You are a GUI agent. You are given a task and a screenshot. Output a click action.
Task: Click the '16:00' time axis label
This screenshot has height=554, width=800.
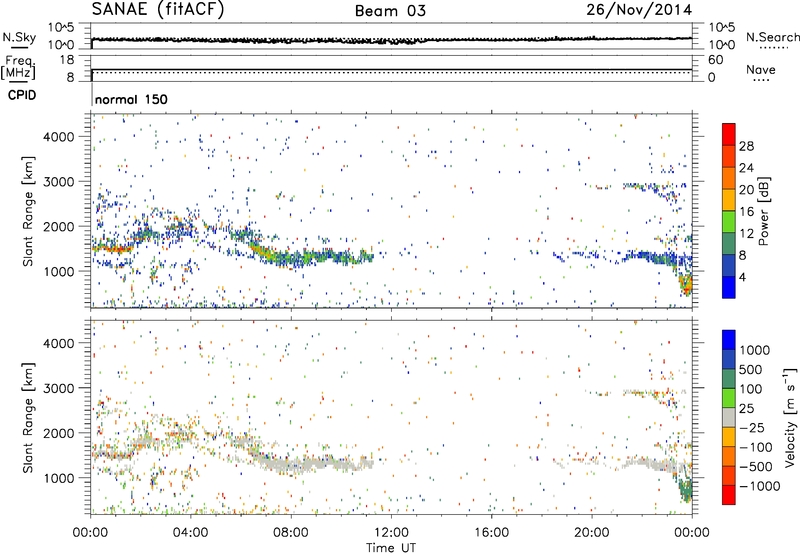click(491, 533)
